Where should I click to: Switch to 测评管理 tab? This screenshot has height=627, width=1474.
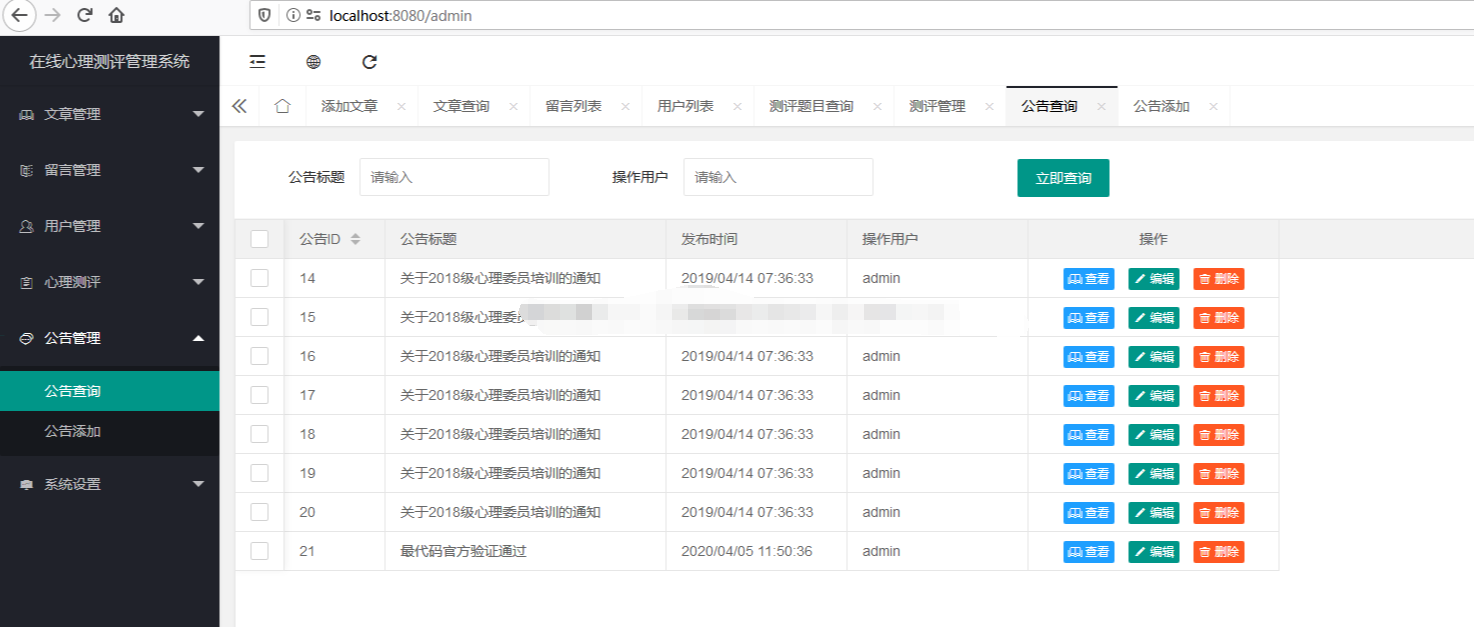tap(937, 106)
